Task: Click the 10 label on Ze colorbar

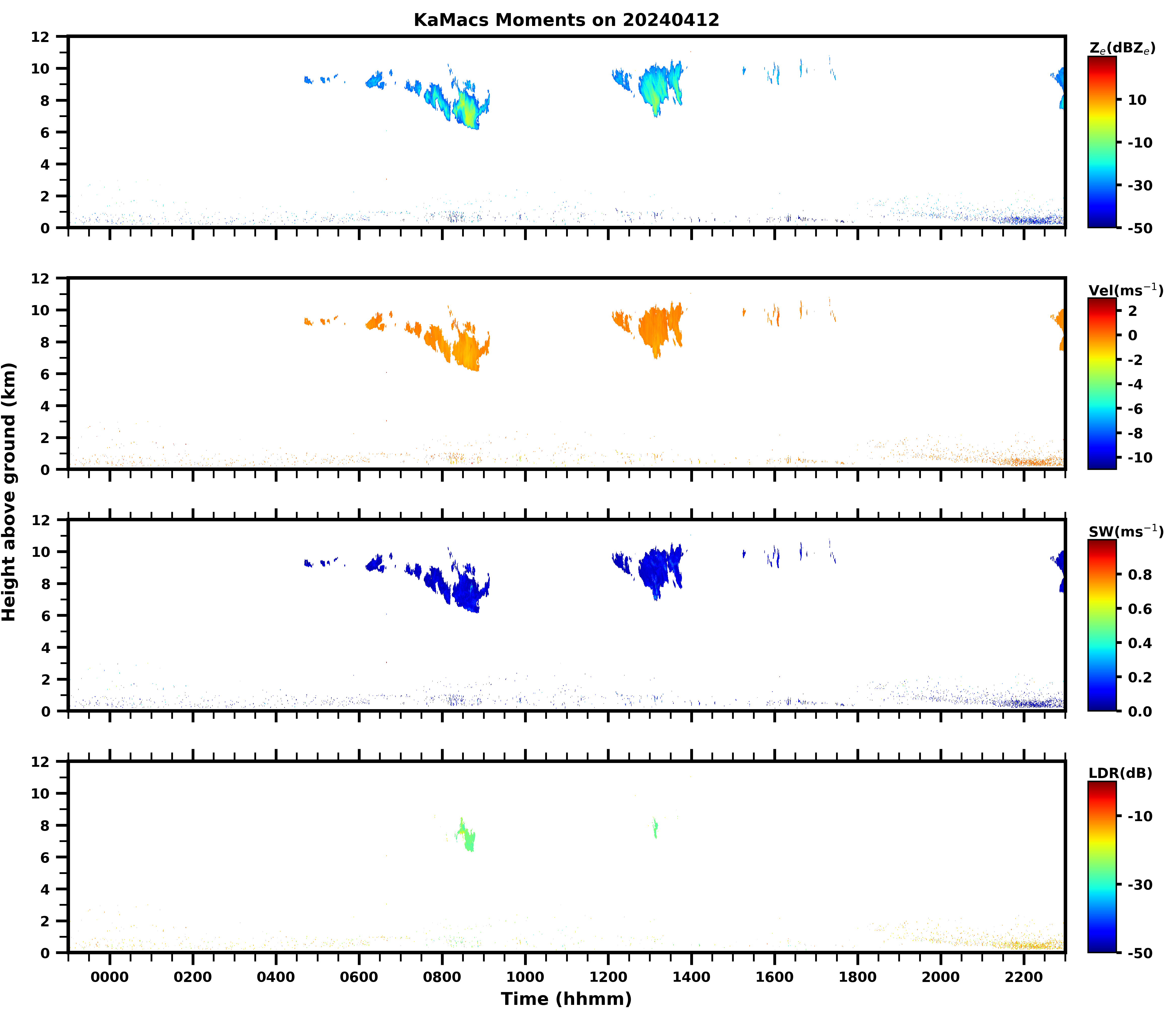Action: [1137, 100]
